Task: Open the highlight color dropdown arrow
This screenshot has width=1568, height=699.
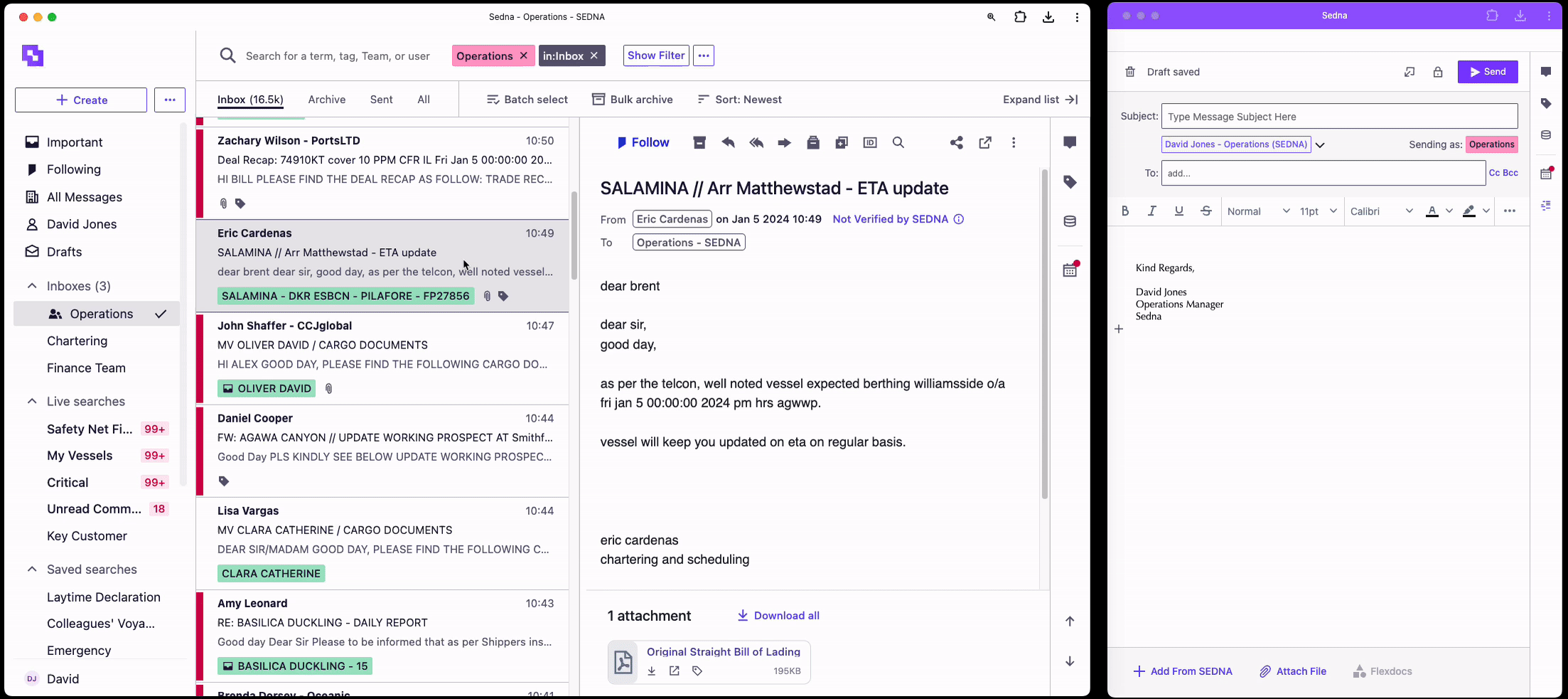Action: coord(1486,211)
